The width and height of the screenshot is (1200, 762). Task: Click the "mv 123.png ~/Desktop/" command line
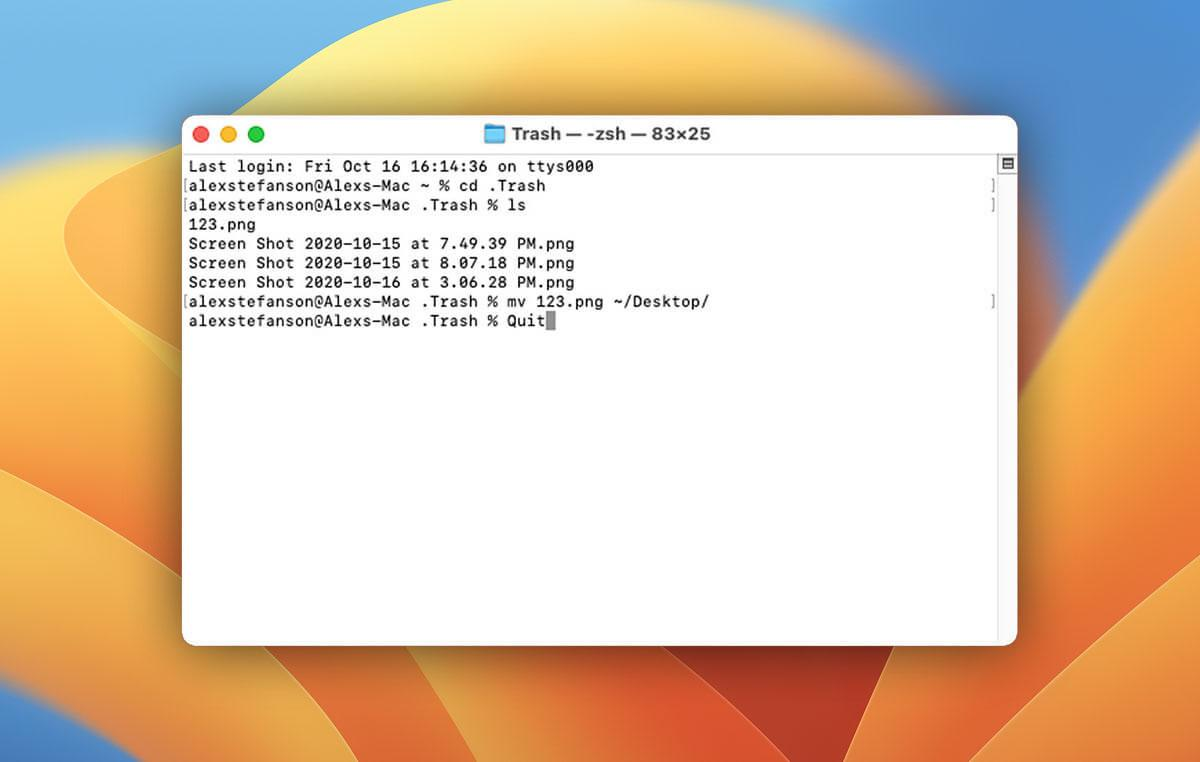tap(449, 302)
